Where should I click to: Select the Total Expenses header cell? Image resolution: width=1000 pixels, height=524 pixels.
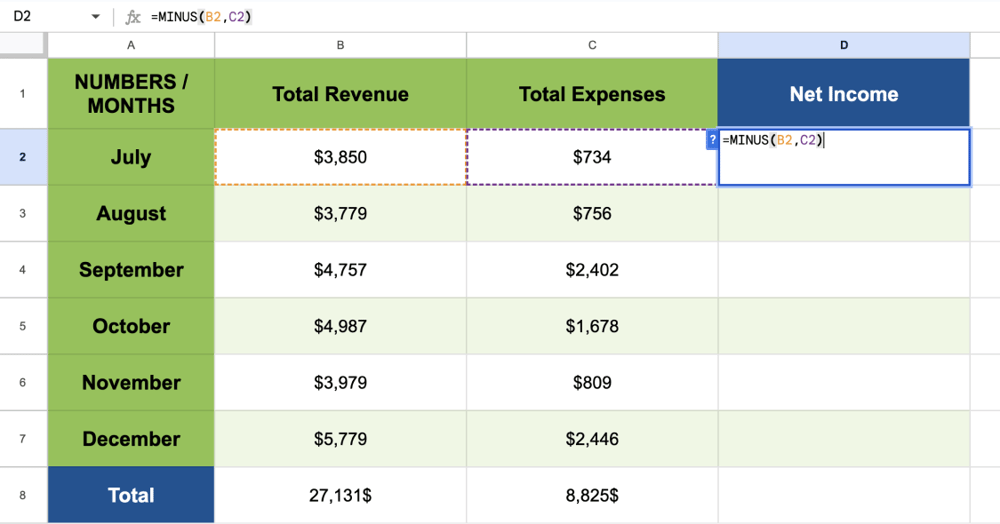(x=592, y=94)
